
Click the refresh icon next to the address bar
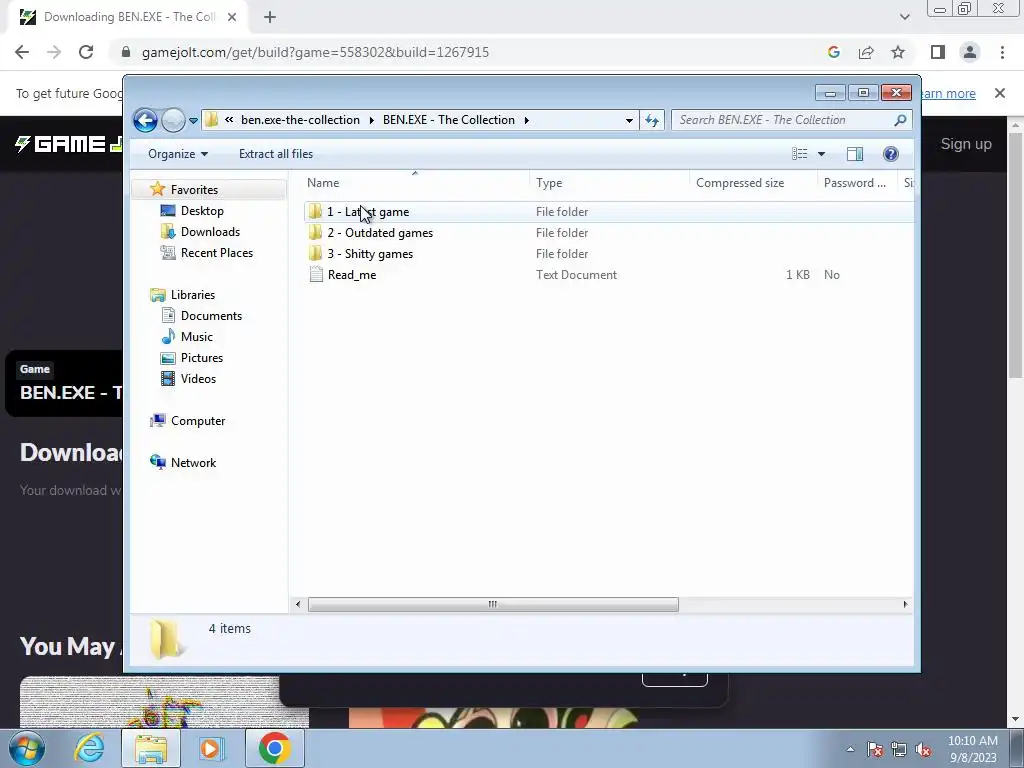(652, 120)
